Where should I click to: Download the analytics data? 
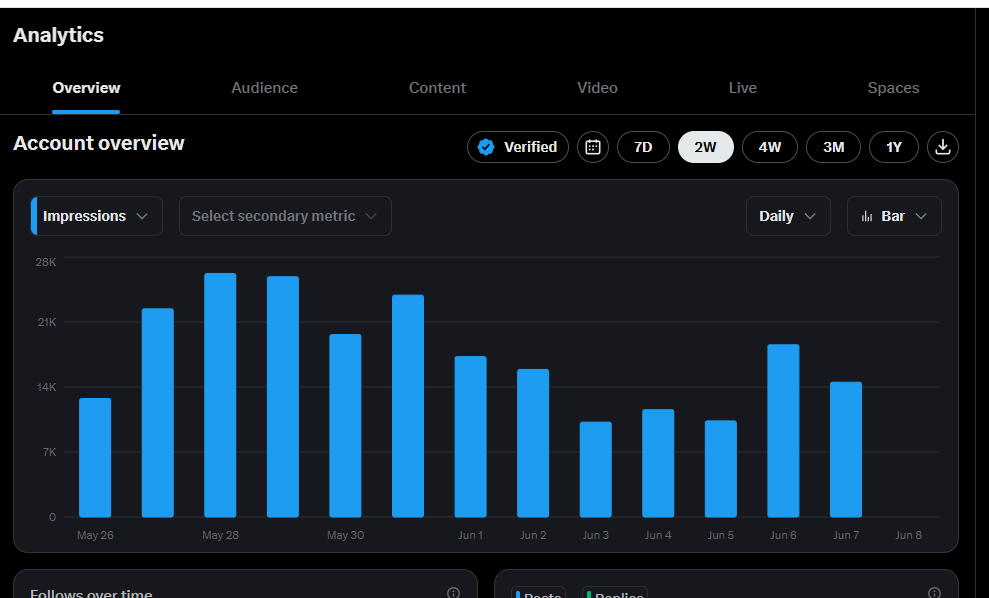tap(942, 147)
